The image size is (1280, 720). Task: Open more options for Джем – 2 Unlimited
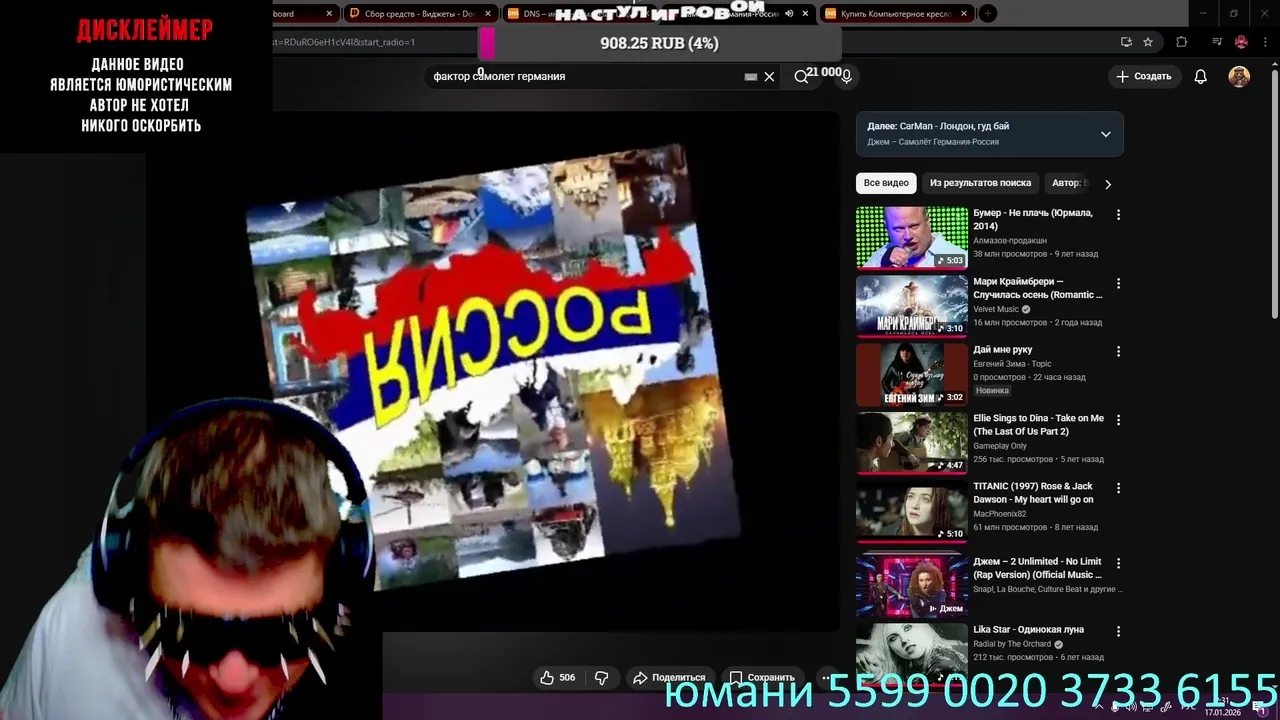(1118, 563)
